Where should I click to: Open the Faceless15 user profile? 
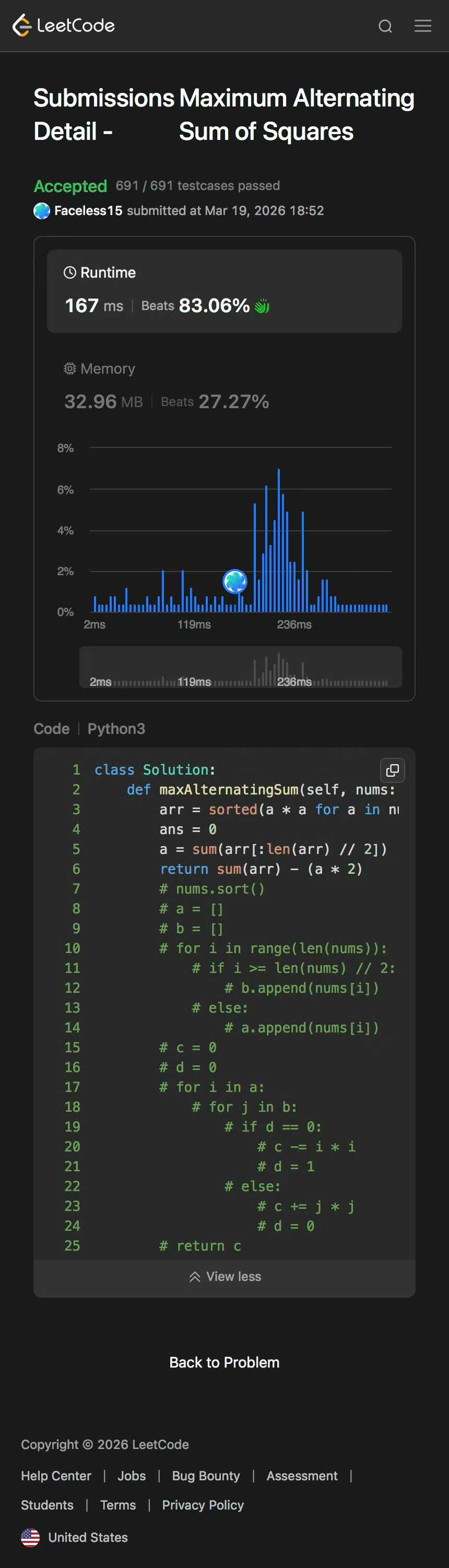tap(88, 210)
